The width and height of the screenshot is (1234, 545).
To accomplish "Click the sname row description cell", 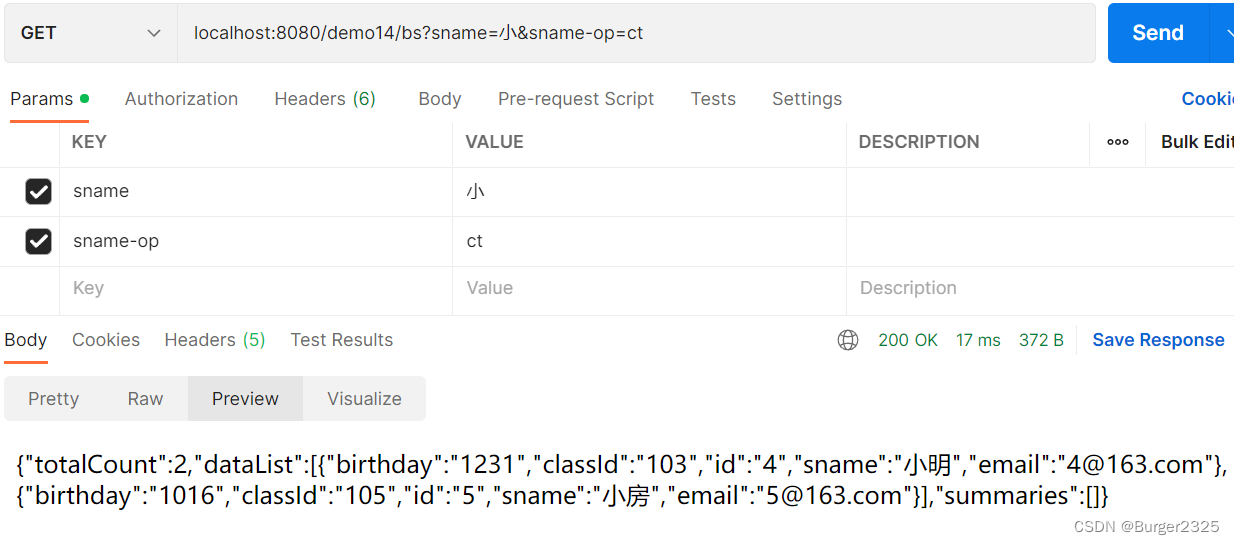I will pyautogui.click(x=1040, y=192).
